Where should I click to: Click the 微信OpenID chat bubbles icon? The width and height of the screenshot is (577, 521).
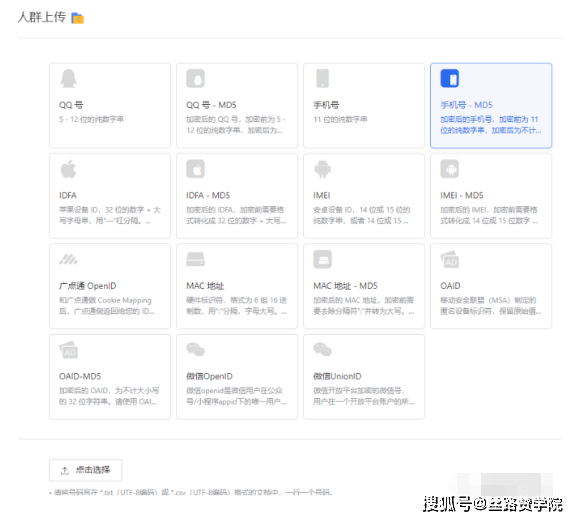[195, 349]
